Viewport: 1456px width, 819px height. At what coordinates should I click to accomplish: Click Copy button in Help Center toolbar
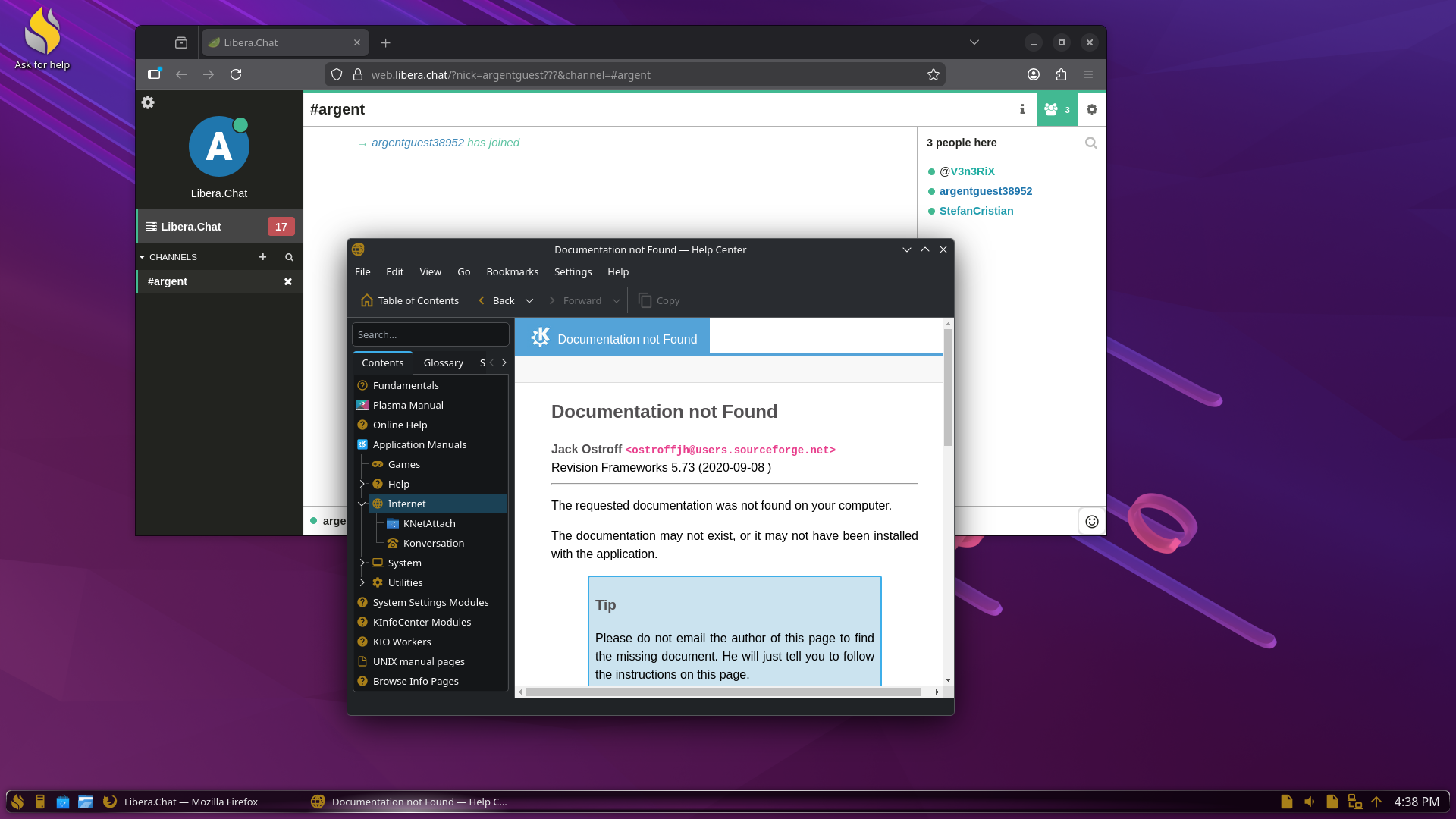659,300
